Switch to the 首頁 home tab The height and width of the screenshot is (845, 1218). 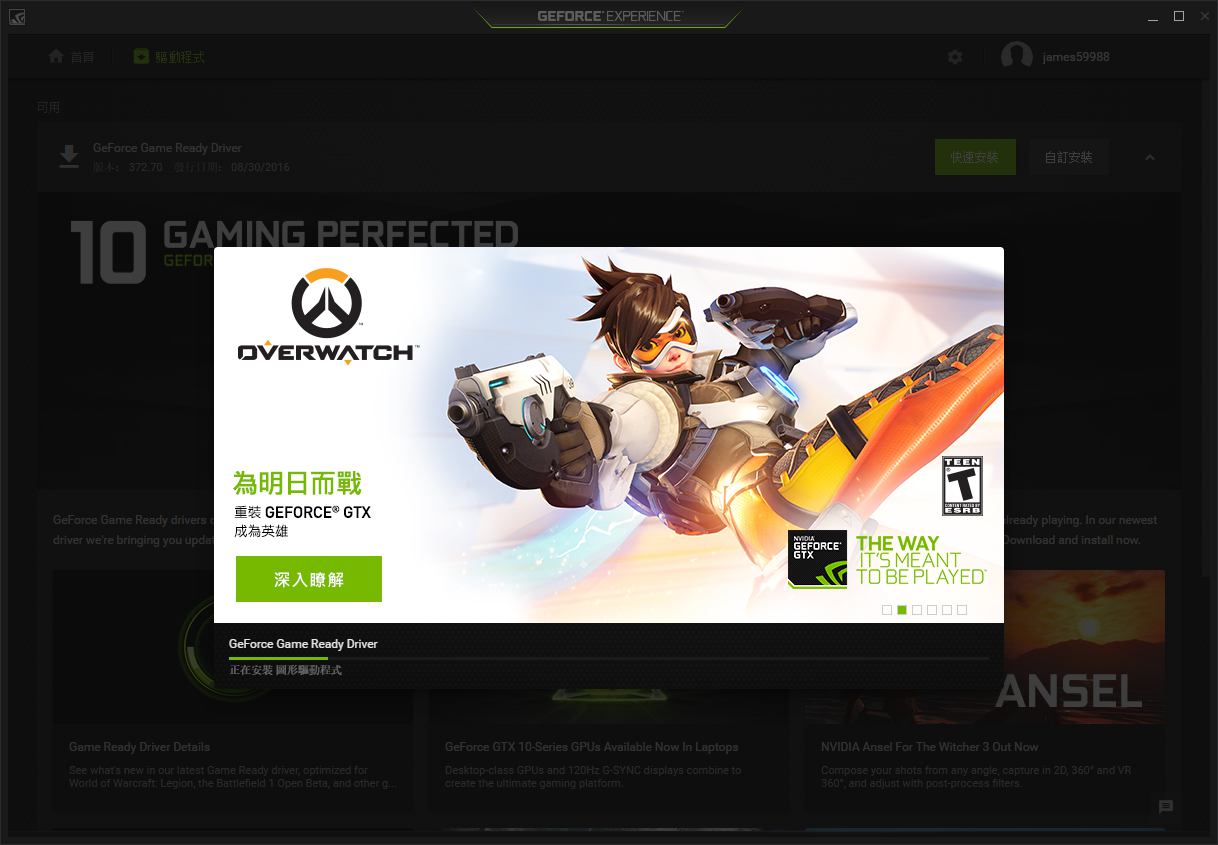pyautogui.click(x=71, y=57)
